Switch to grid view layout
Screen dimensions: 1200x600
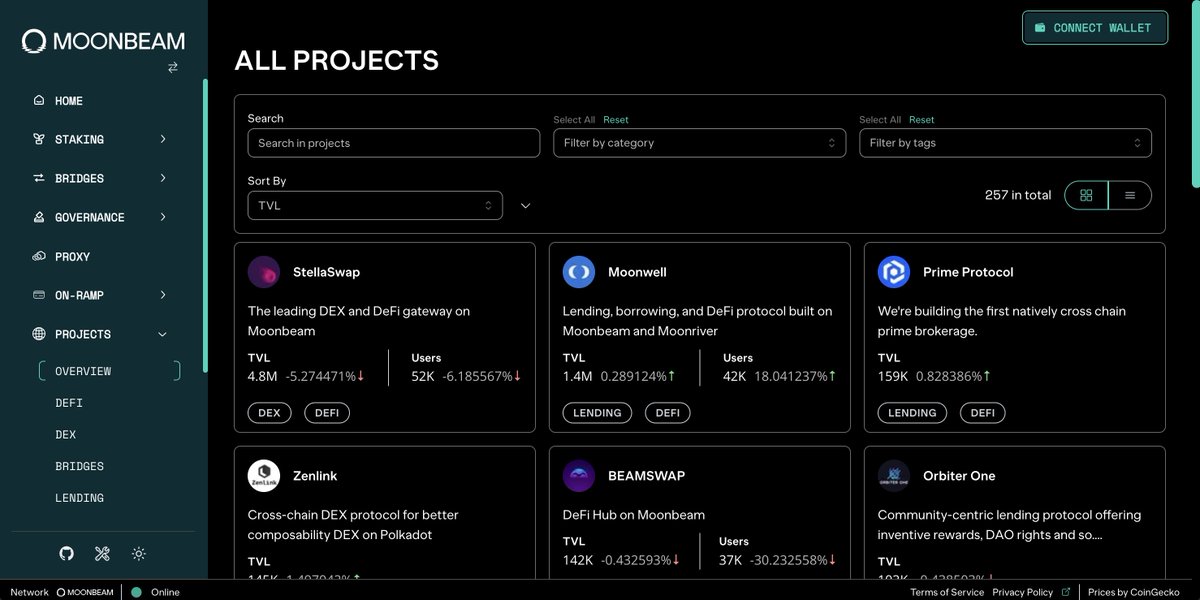pos(1086,195)
